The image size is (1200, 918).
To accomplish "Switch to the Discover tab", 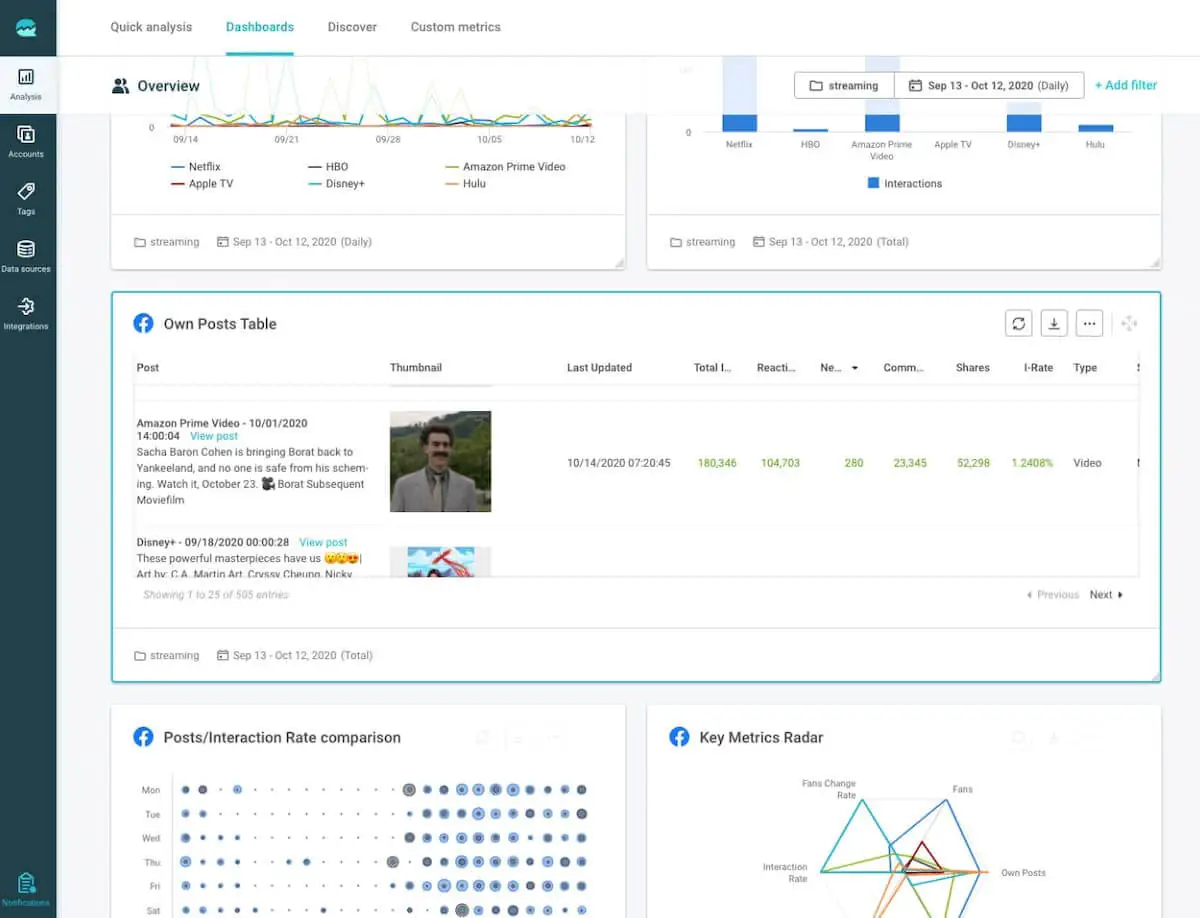I will (352, 27).
